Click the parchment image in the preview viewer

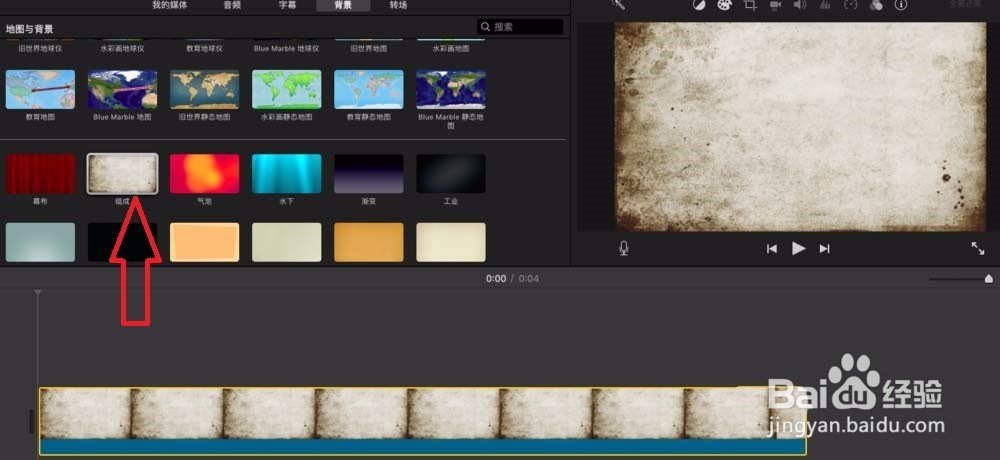[800, 126]
